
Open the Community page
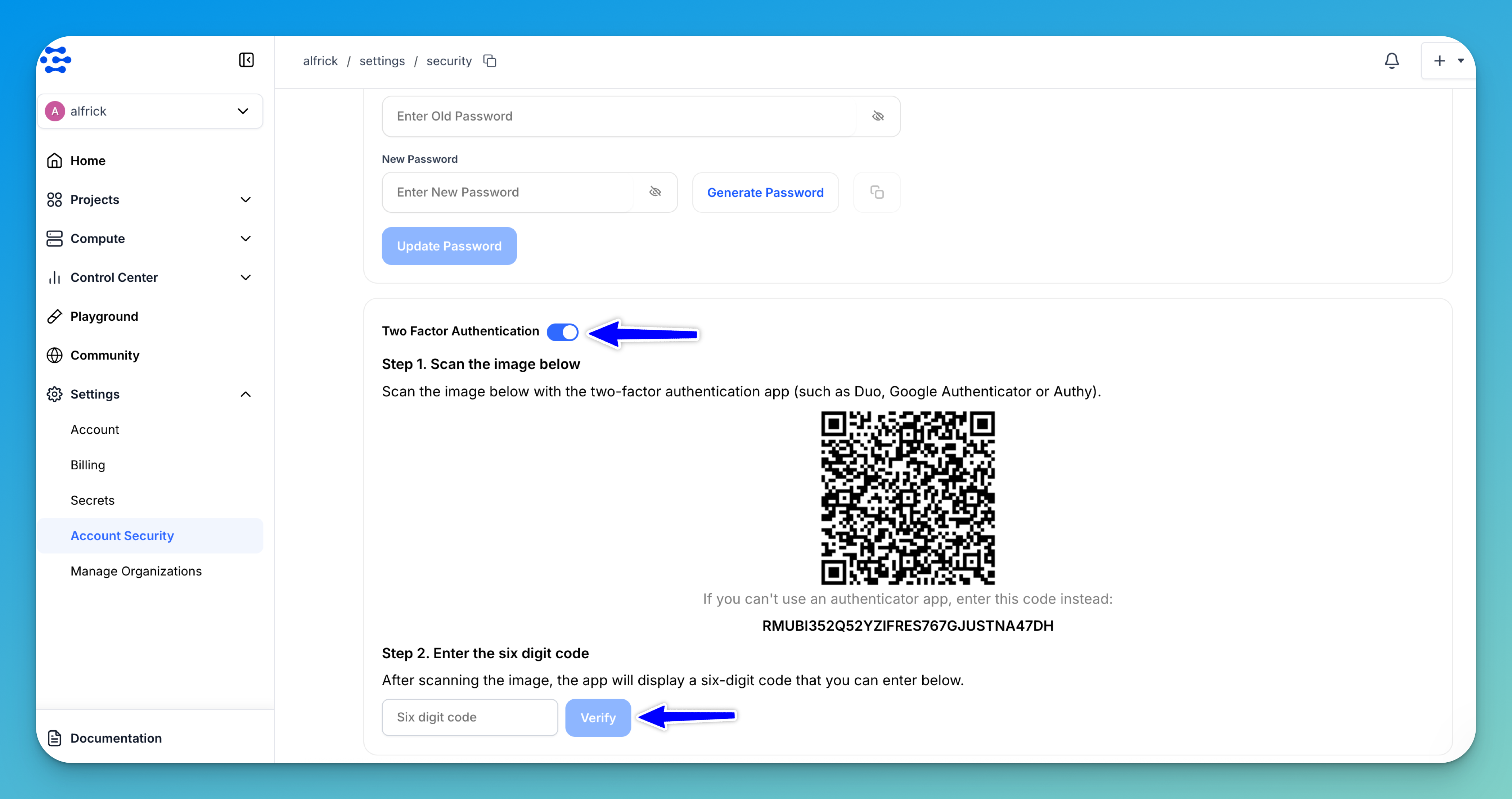[104, 355]
